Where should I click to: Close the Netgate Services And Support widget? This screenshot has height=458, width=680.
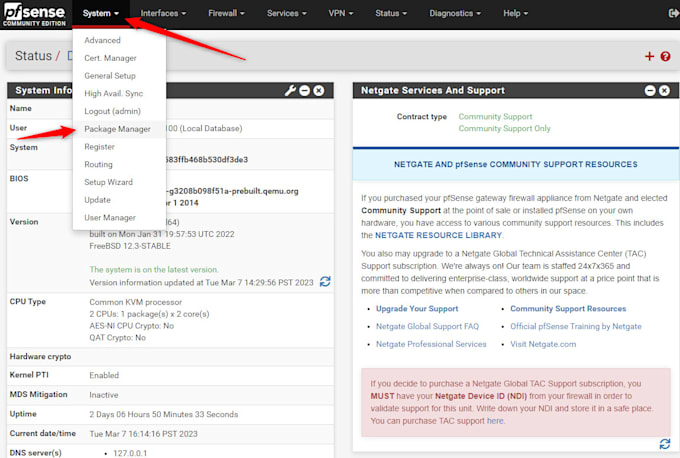tap(664, 90)
